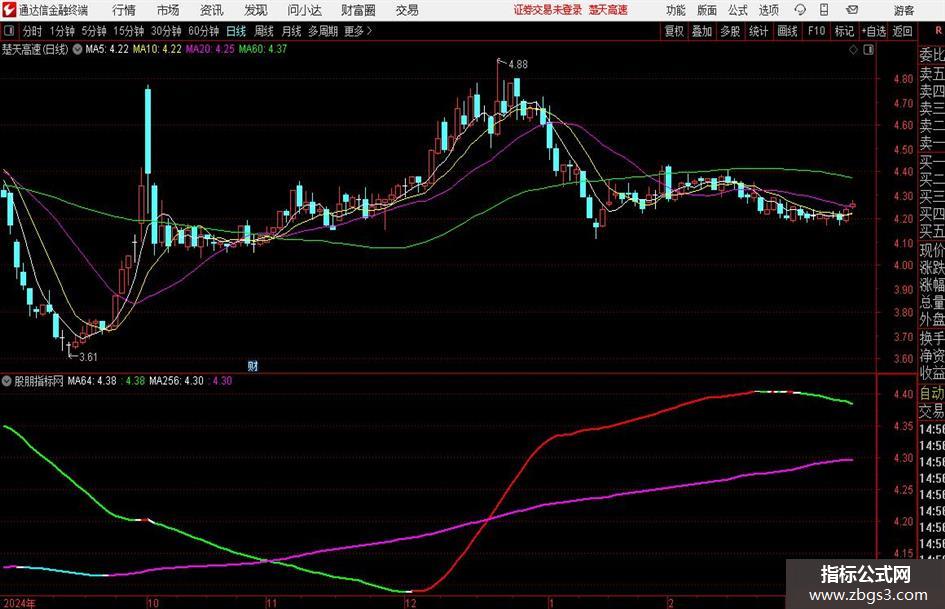The height and width of the screenshot is (609, 945).
Task: Click the MA64: 4.38 sub-indicator value
Action: tap(92, 381)
